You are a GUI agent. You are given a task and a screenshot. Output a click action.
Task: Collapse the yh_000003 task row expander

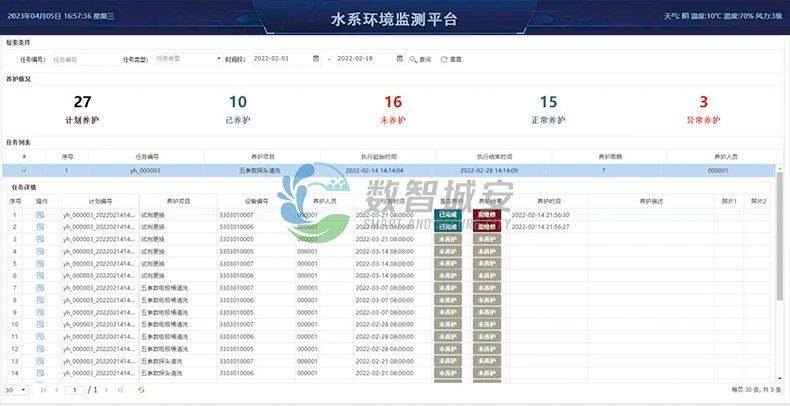coord(24,170)
